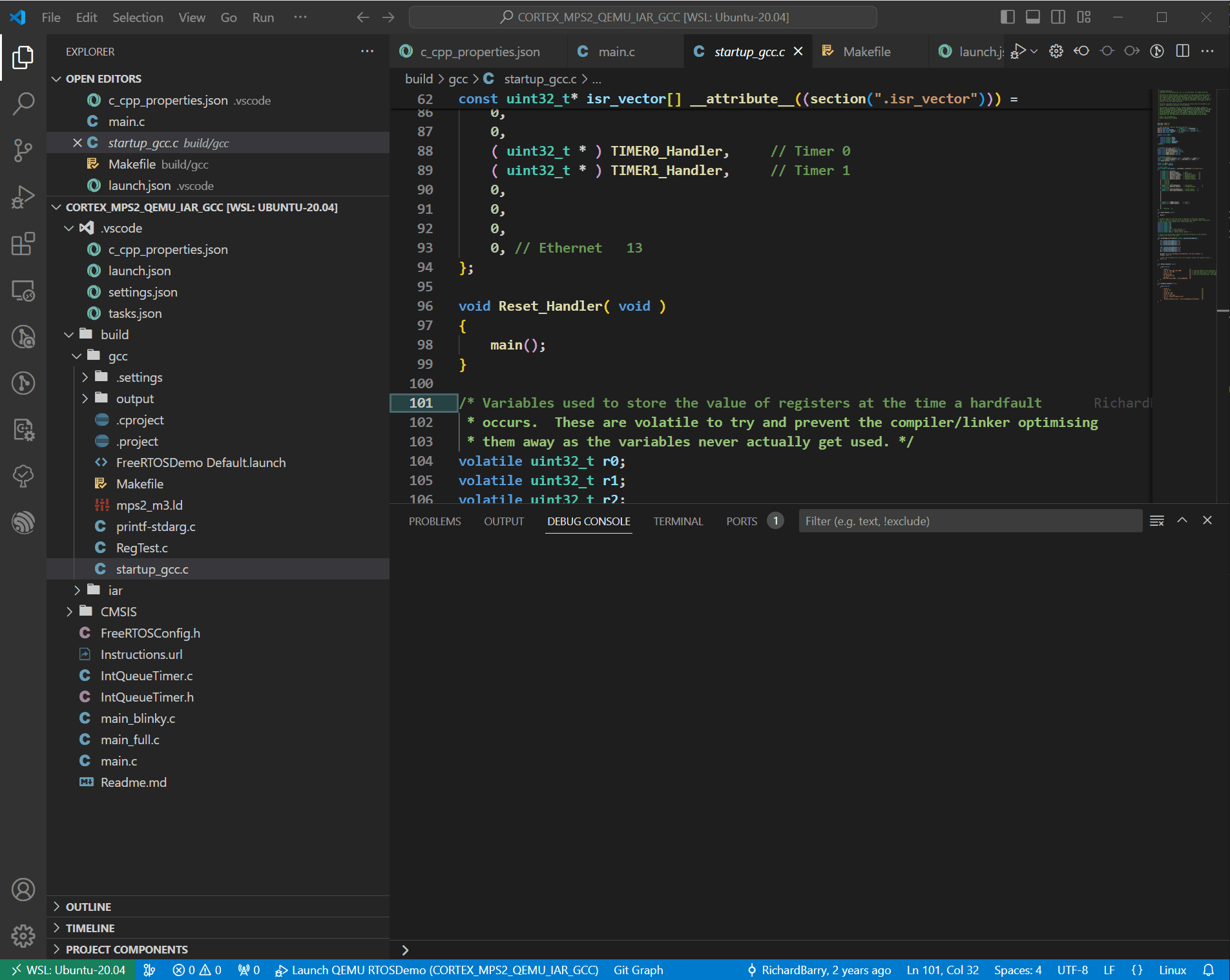Switch to the PROBLEMS panel tab
The image size is (1230, 980).
point(435,521)
